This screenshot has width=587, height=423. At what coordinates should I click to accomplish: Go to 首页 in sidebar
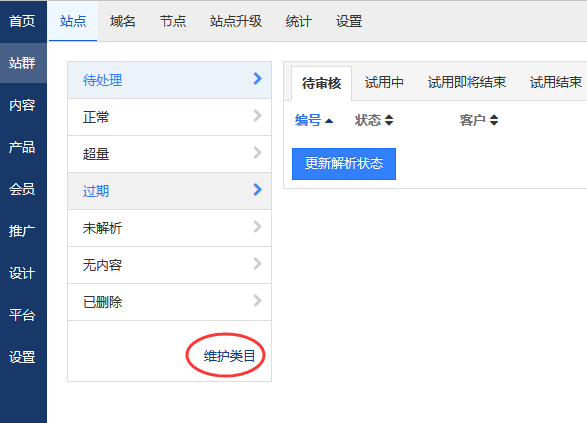[22, 21]
